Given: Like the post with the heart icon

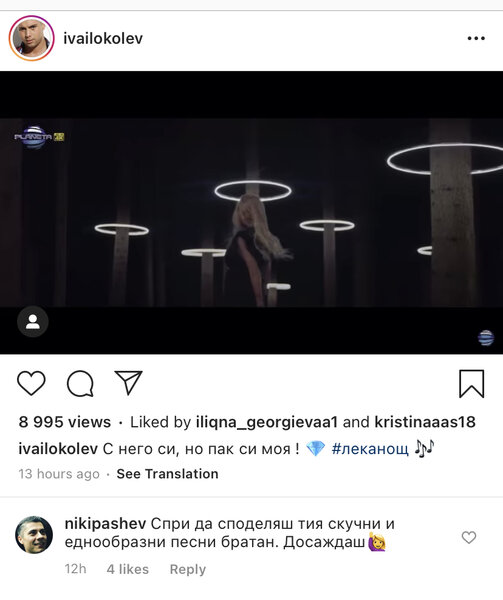Looking at the screenshot, I should point(31,383).
